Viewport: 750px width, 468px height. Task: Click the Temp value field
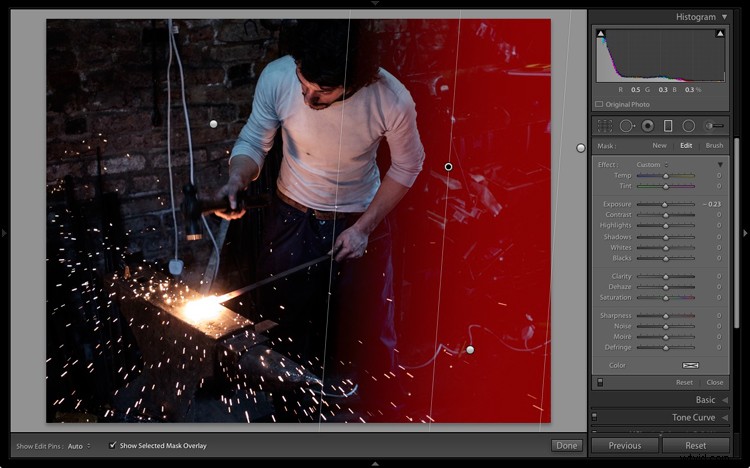(718, 176)
